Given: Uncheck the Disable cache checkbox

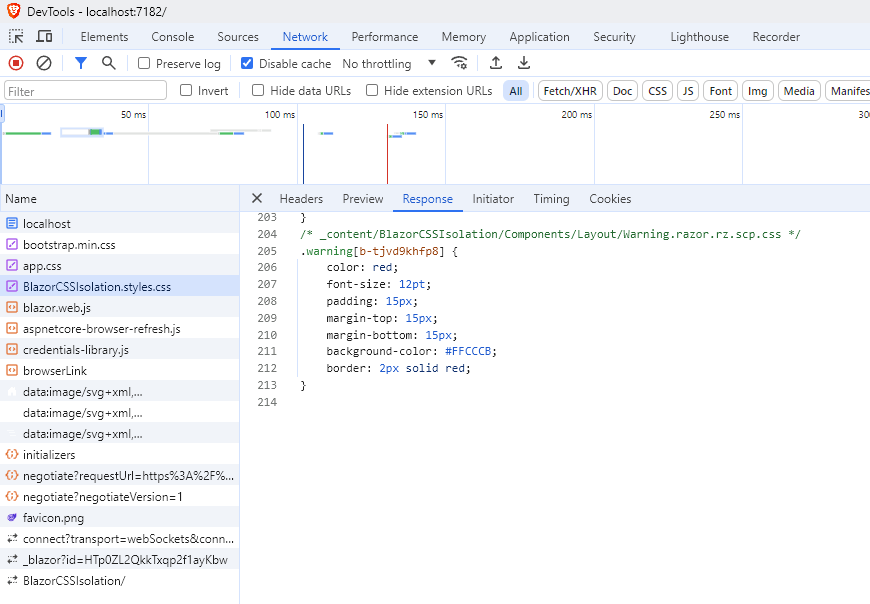Looking at the screenshot, I should pyautogui.click(x=247, y=63).
